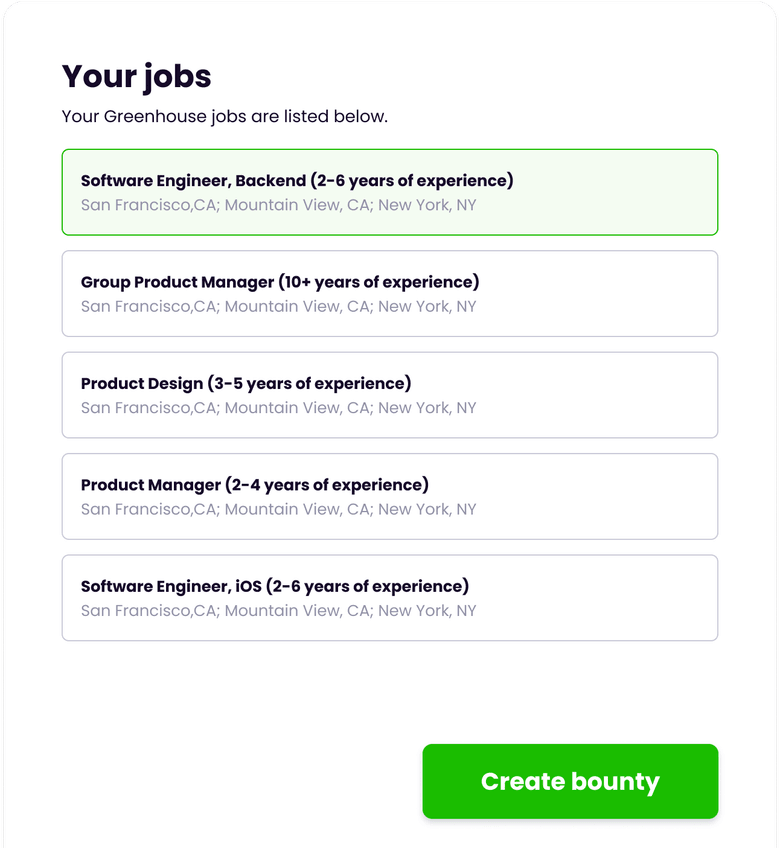Image resolution: width=780 pixels, height=848 pixels.
Task: Choose the Product Design job card
Action: click(389, 395)
